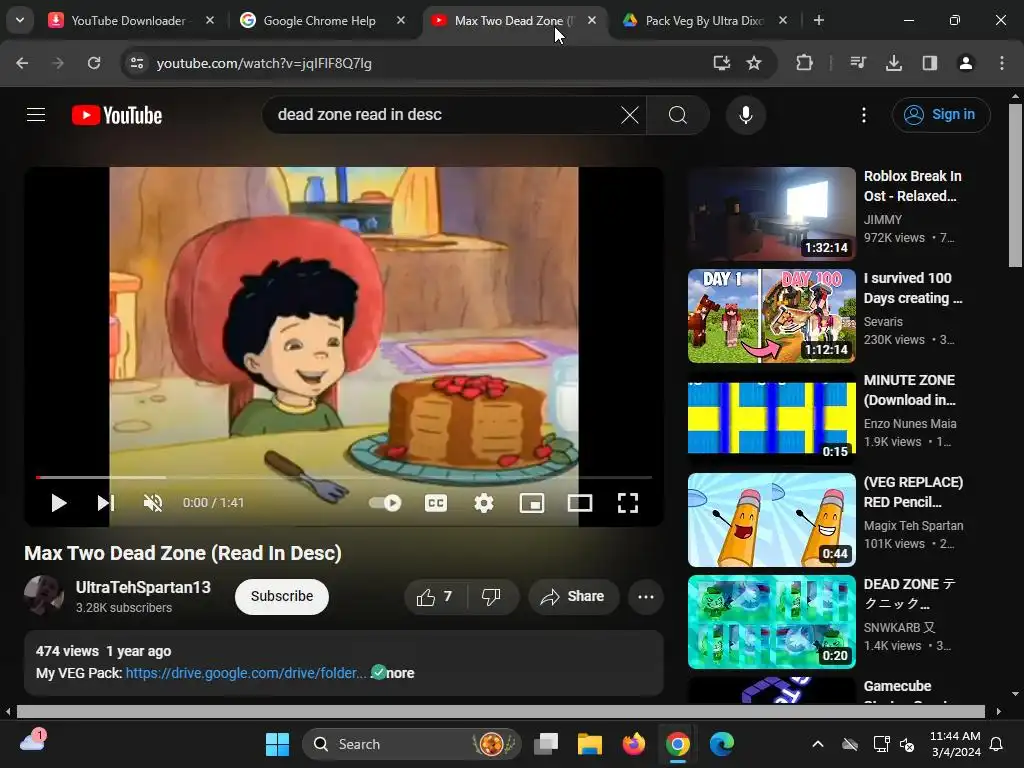Open Windows taskbar Search box
The image size is (1024, 768).
point(411,744)
